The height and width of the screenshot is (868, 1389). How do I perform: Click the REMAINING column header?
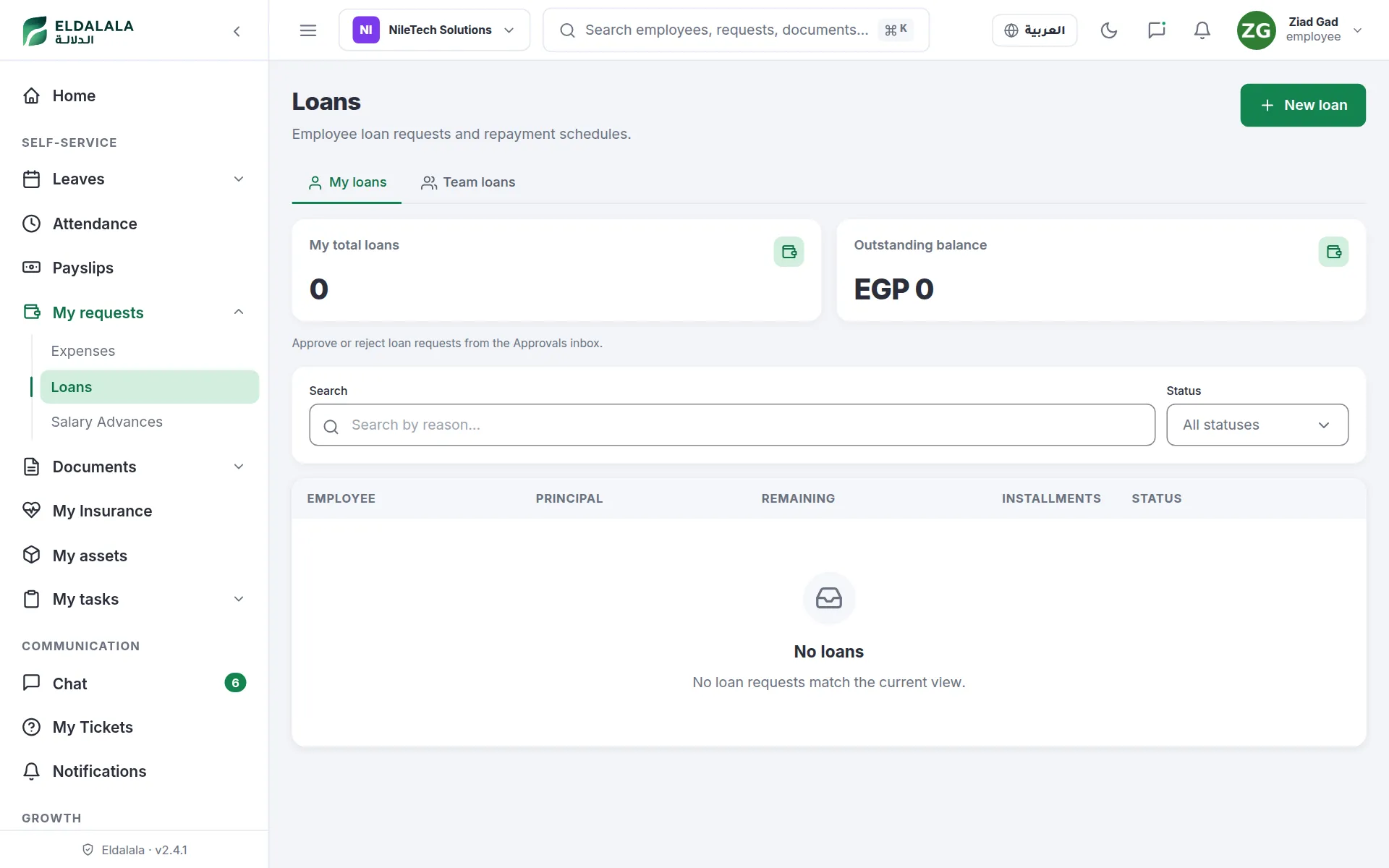click(x=798, y=498)
